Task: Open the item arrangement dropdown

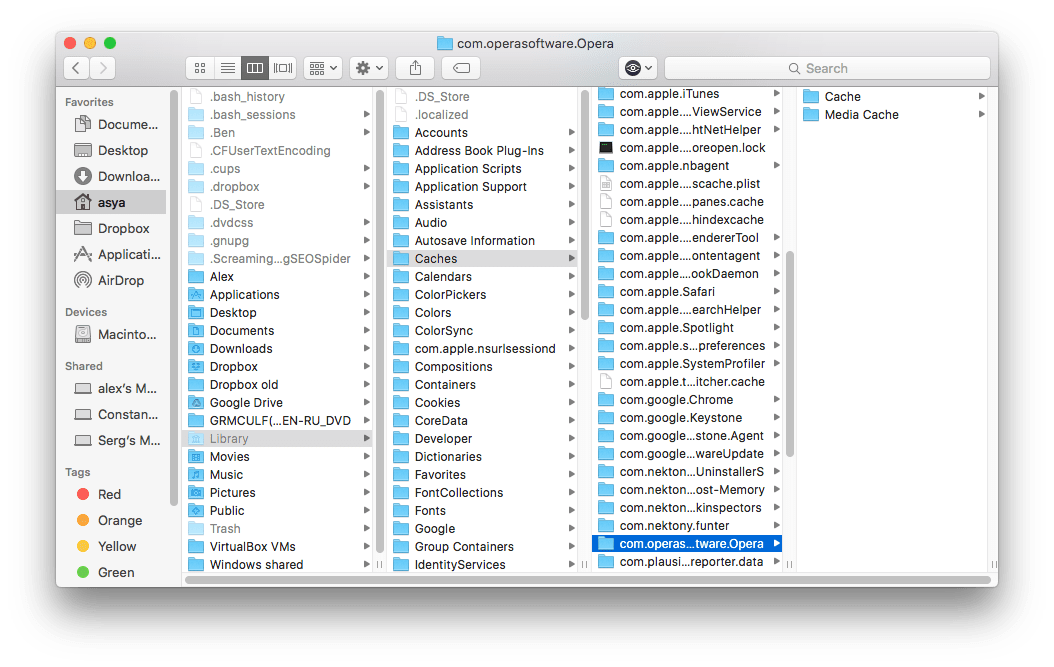Action: 323,68
